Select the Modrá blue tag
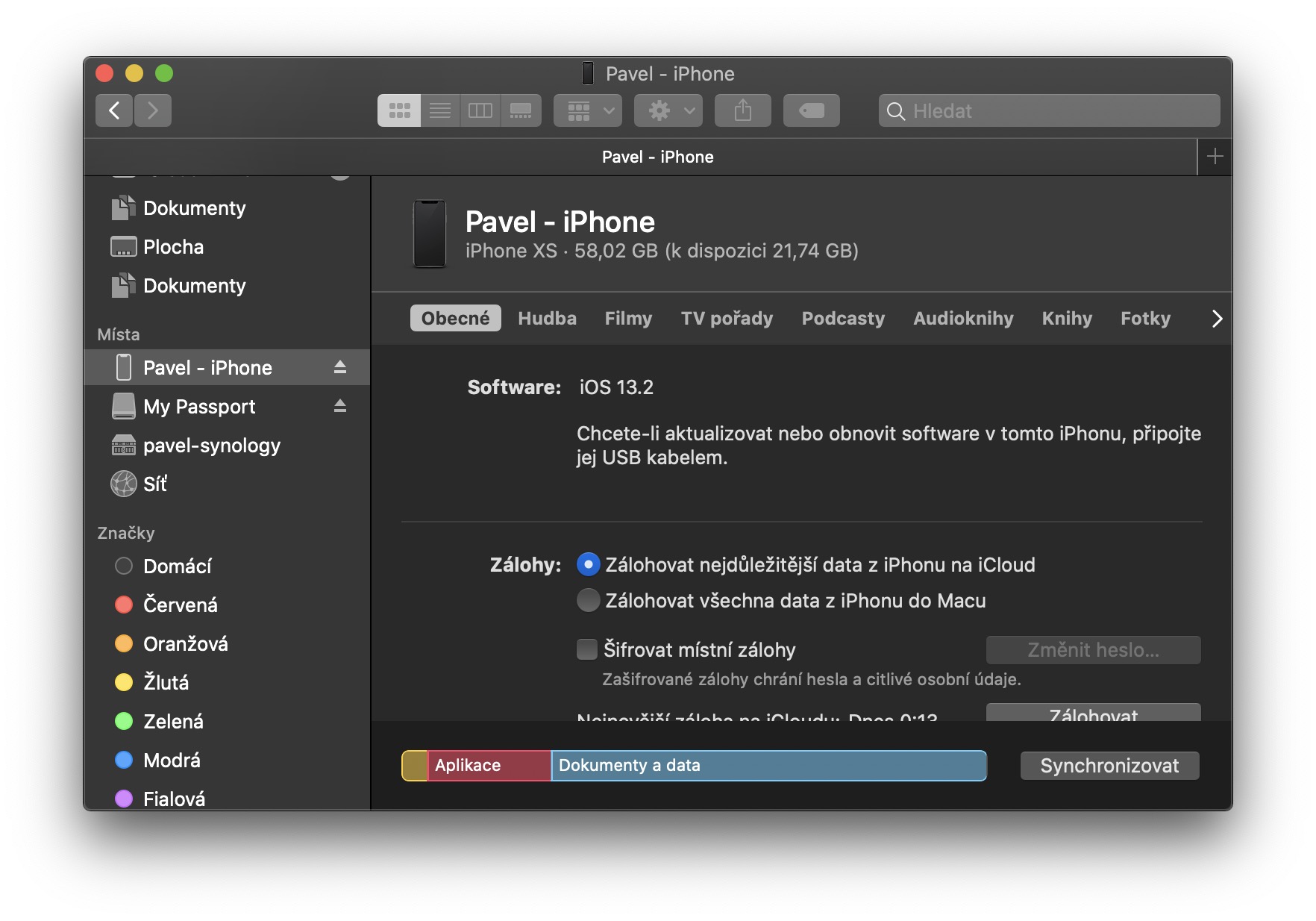This screenshot has height=921, width=1316. click(x=227, y=760)
